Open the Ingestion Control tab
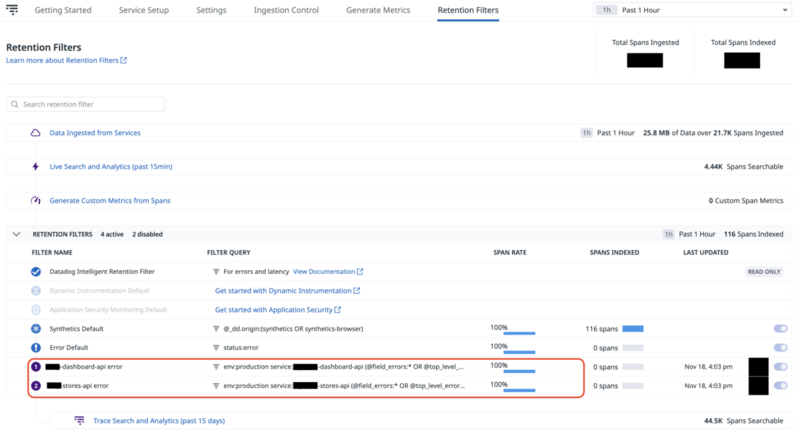Screen dimensions: 800x432 286,10
